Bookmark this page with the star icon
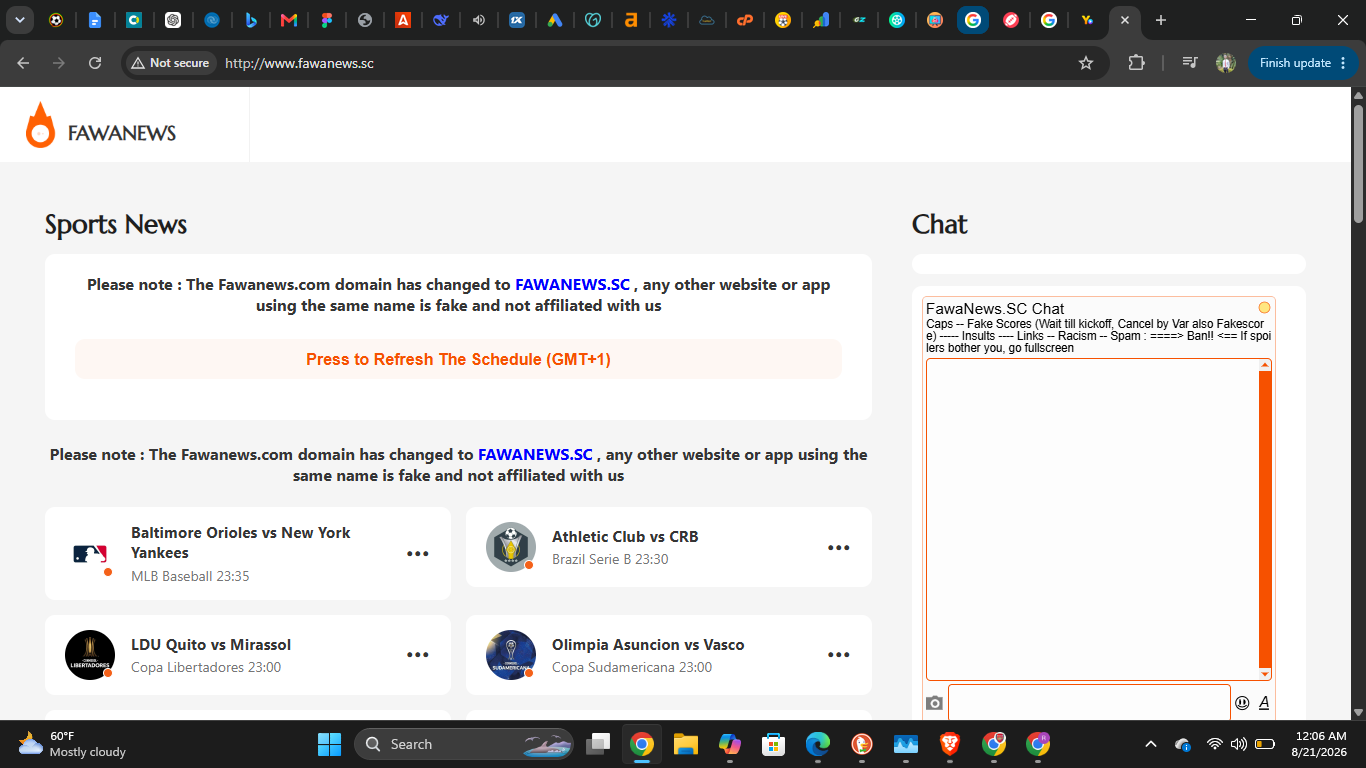1366x768 pixels. tap(1086, 63)
